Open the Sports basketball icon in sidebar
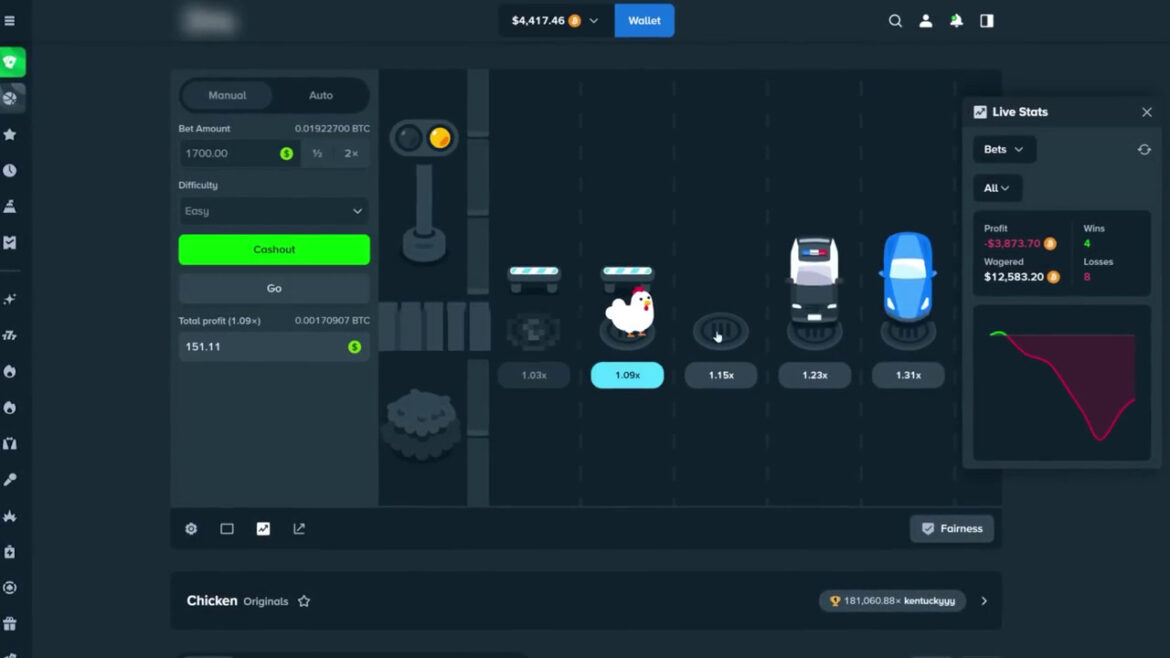The height and width of the screenshot is (658, 1170). 10,98
